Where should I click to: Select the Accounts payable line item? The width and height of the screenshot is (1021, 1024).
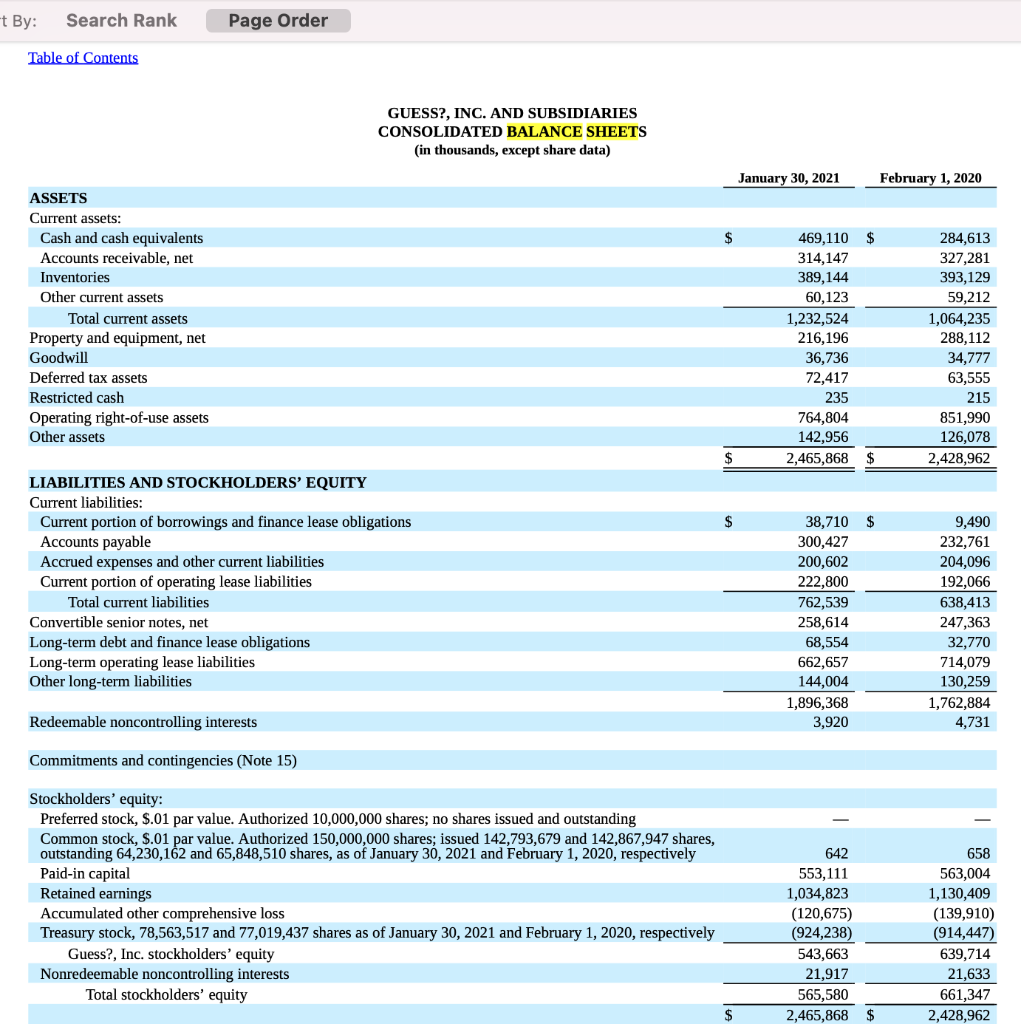click(94, 541)
